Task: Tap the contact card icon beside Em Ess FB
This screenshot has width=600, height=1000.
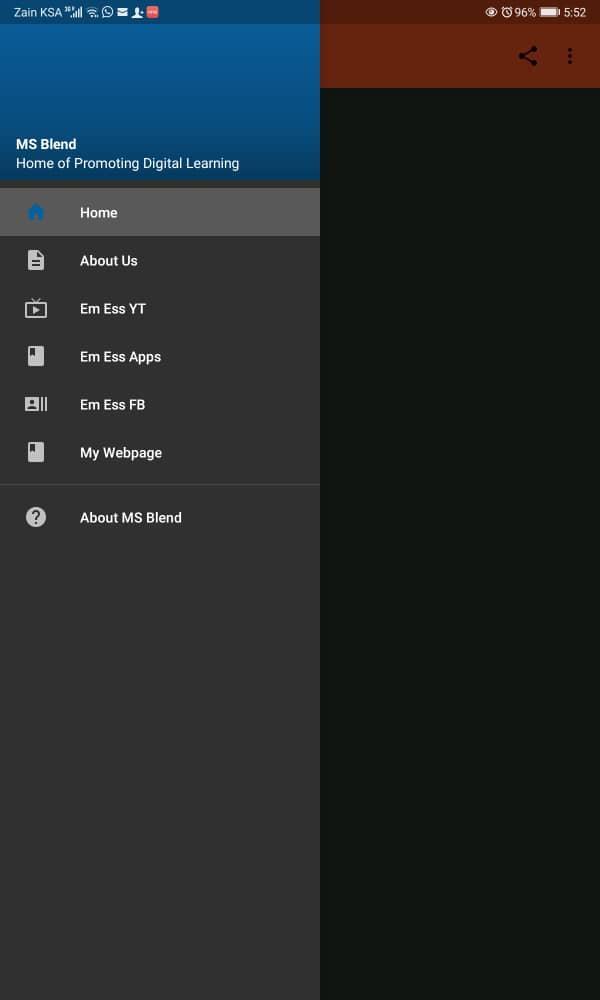Action: [36, 404]
